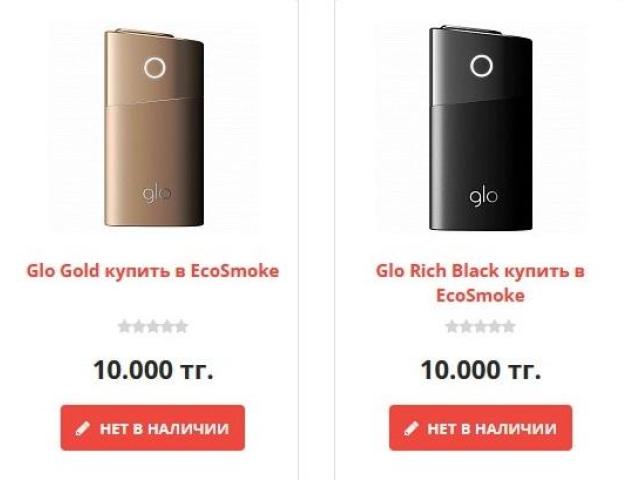Click the ring button on the black device image
Screen dimensions: 640x480
point(481,65)
